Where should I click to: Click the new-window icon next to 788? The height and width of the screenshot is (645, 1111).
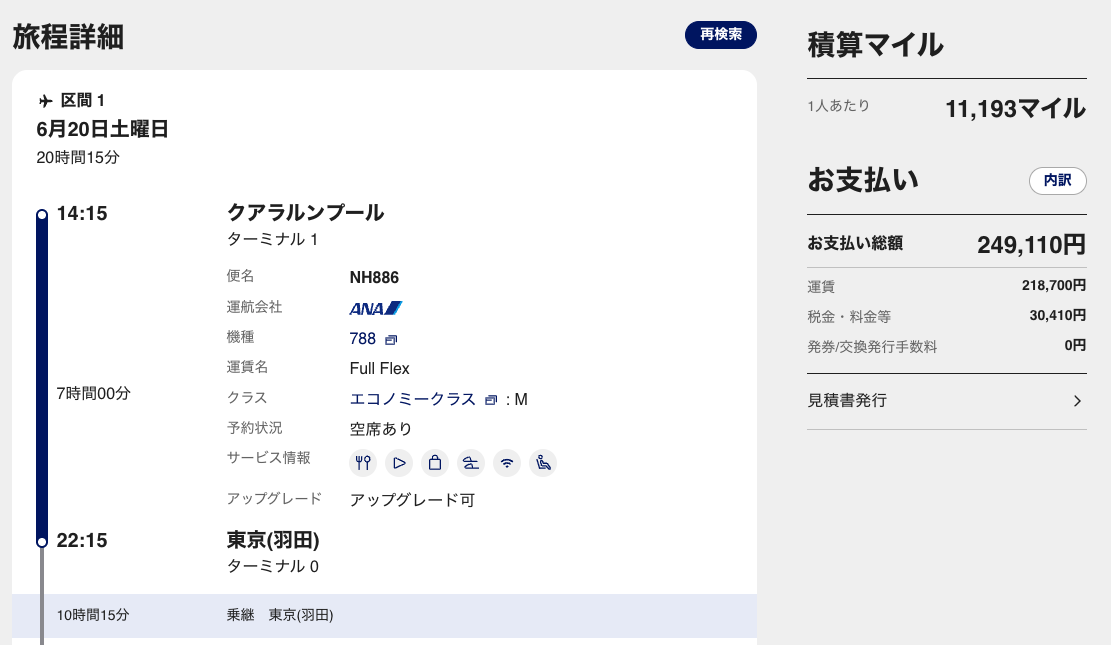[x=391, y=340]
